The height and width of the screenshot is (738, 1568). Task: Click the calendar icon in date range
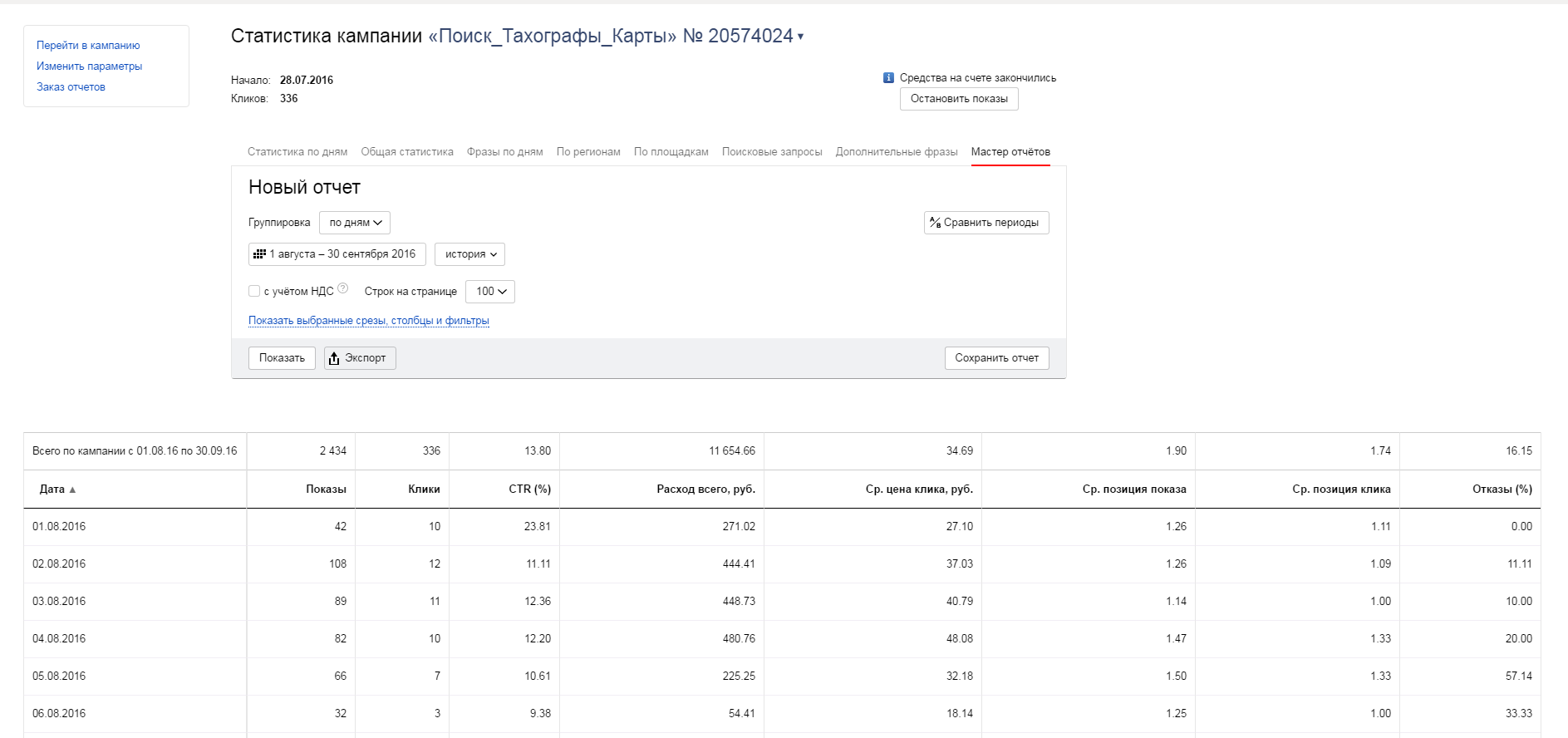pos(260,254)
